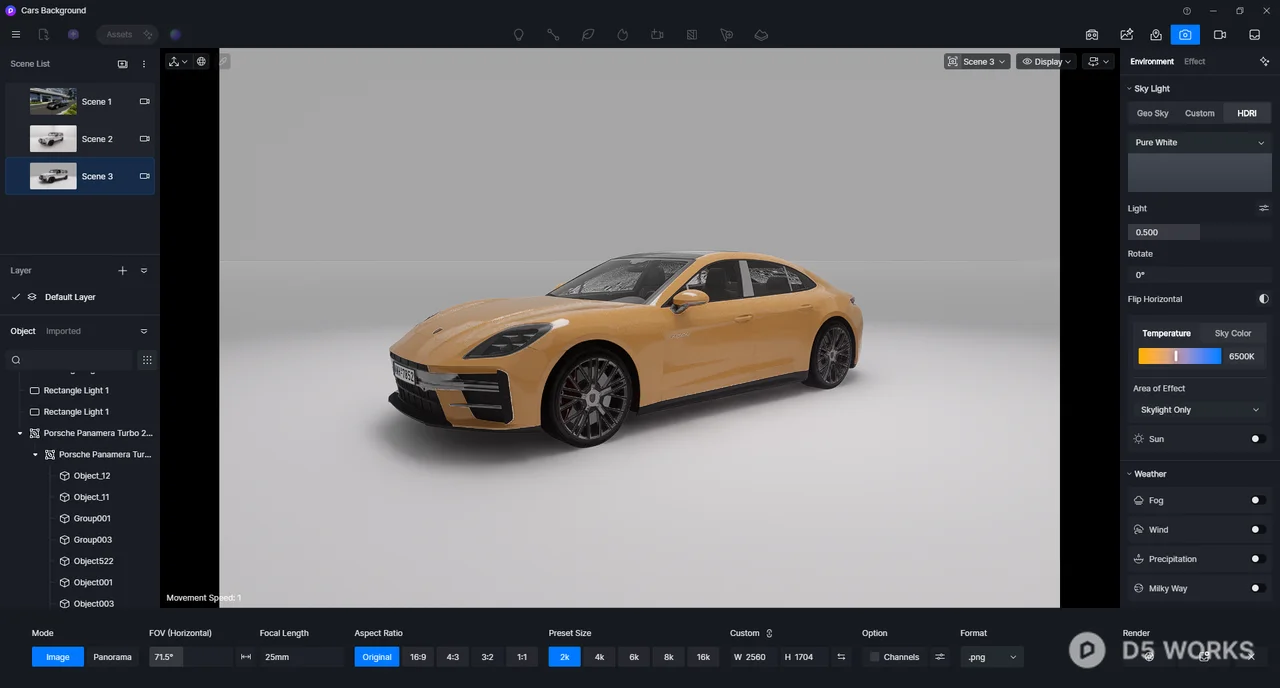Image resolution: width=1280 pixels, height=688 pixels.
Task: Open the Display options dropdown
Action: [x=1047, y=62]
